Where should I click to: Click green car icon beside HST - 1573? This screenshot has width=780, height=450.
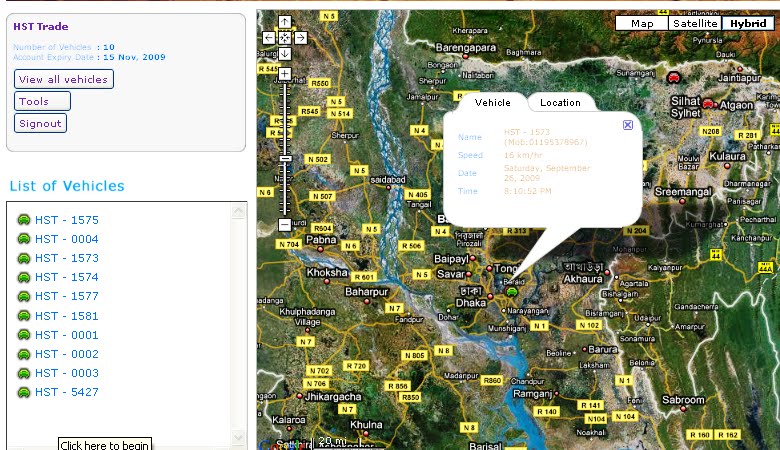(x=24, y=258)
